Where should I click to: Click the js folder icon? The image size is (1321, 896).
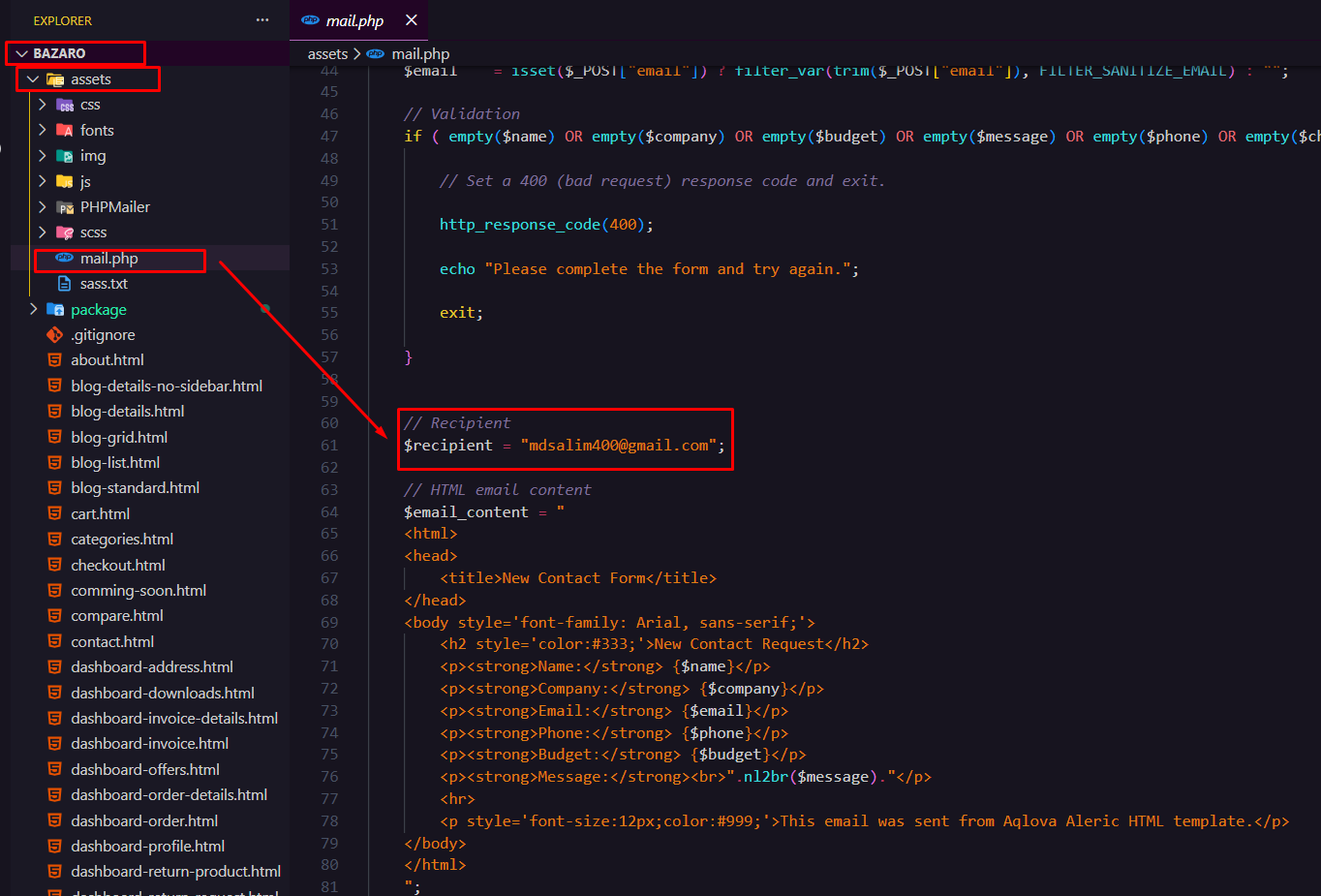(65, 181)
